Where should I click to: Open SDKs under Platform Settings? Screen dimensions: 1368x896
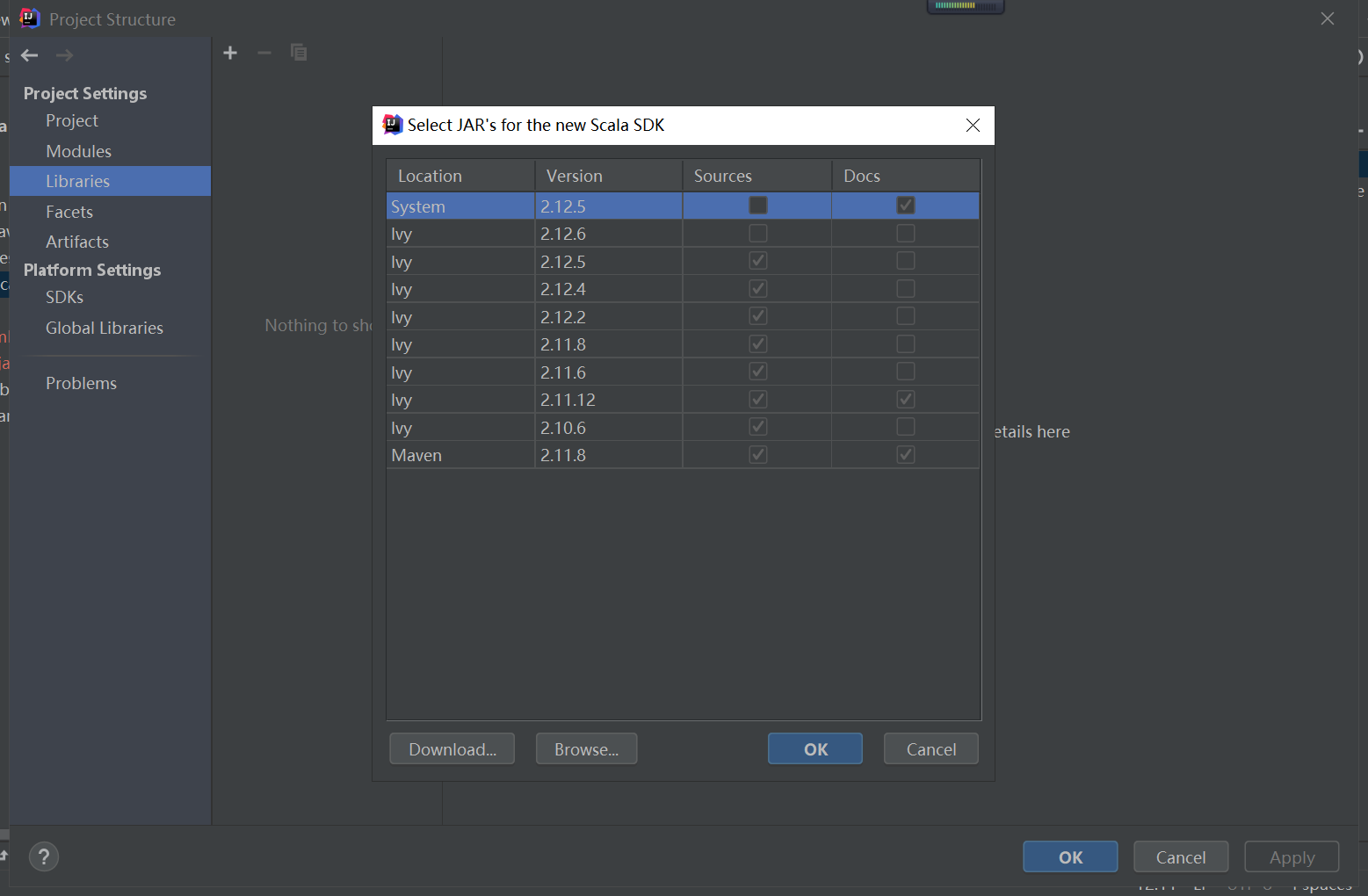tap(64, 297)
